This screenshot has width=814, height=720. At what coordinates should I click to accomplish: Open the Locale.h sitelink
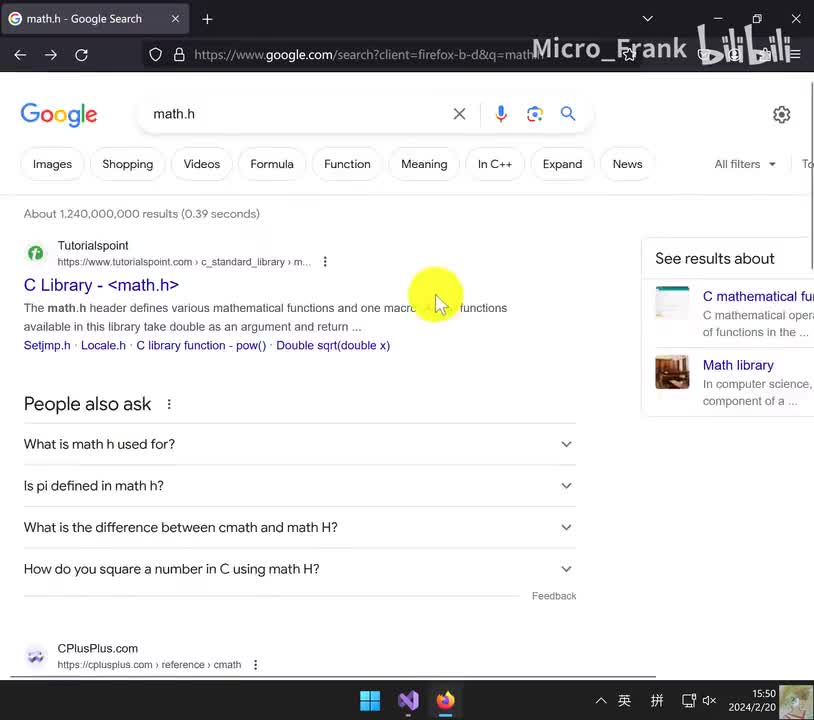(x=103, y=345)
